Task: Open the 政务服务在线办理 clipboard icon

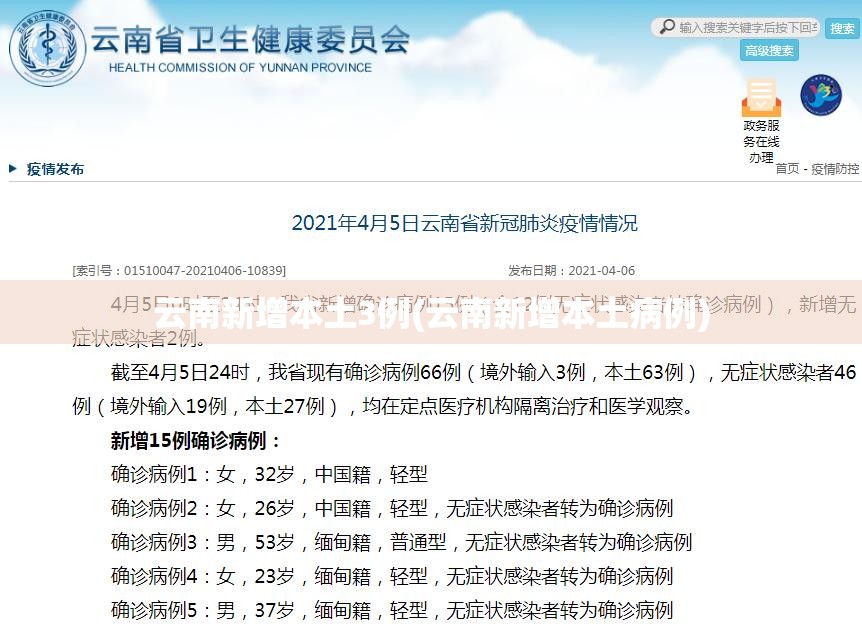Action: pyautogui.click(x=761, y=97)
